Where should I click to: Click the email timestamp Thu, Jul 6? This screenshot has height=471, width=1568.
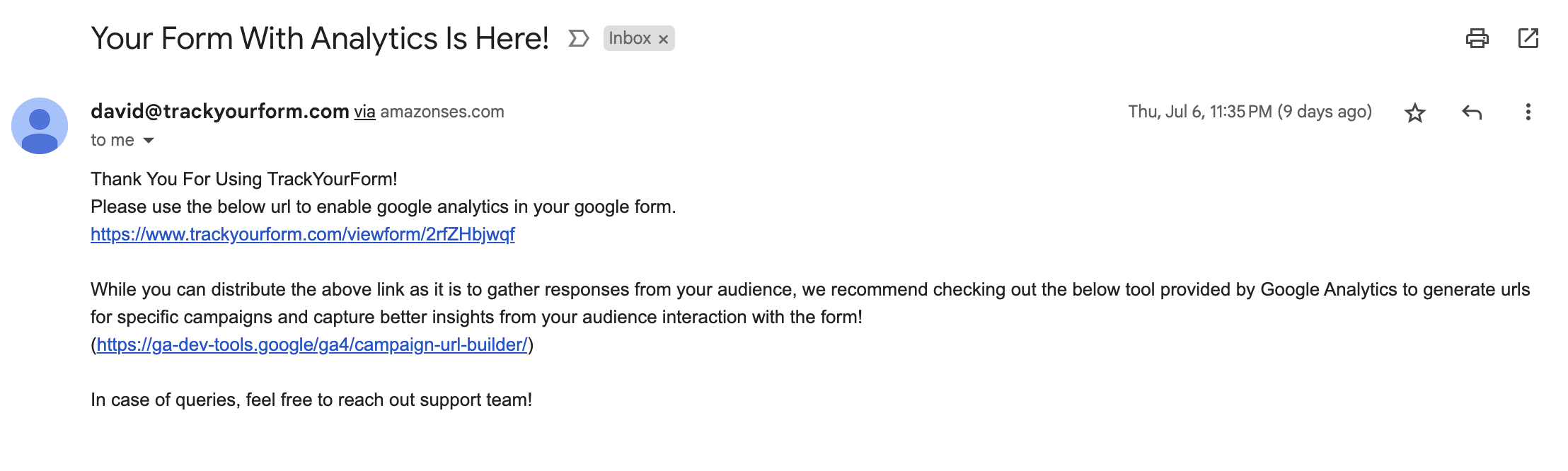(x=1250, y=112)
